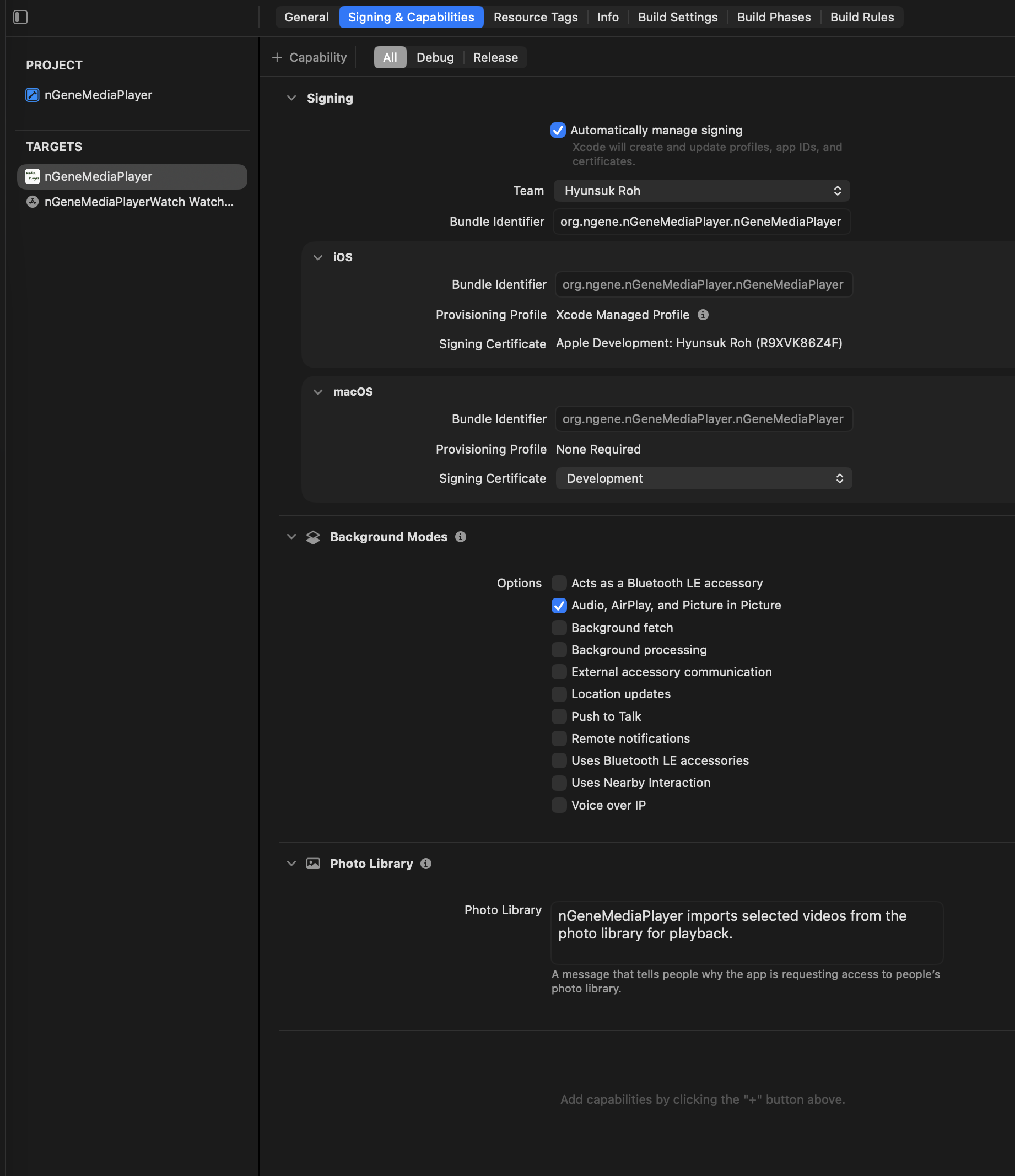Open the Info tab

607,17
